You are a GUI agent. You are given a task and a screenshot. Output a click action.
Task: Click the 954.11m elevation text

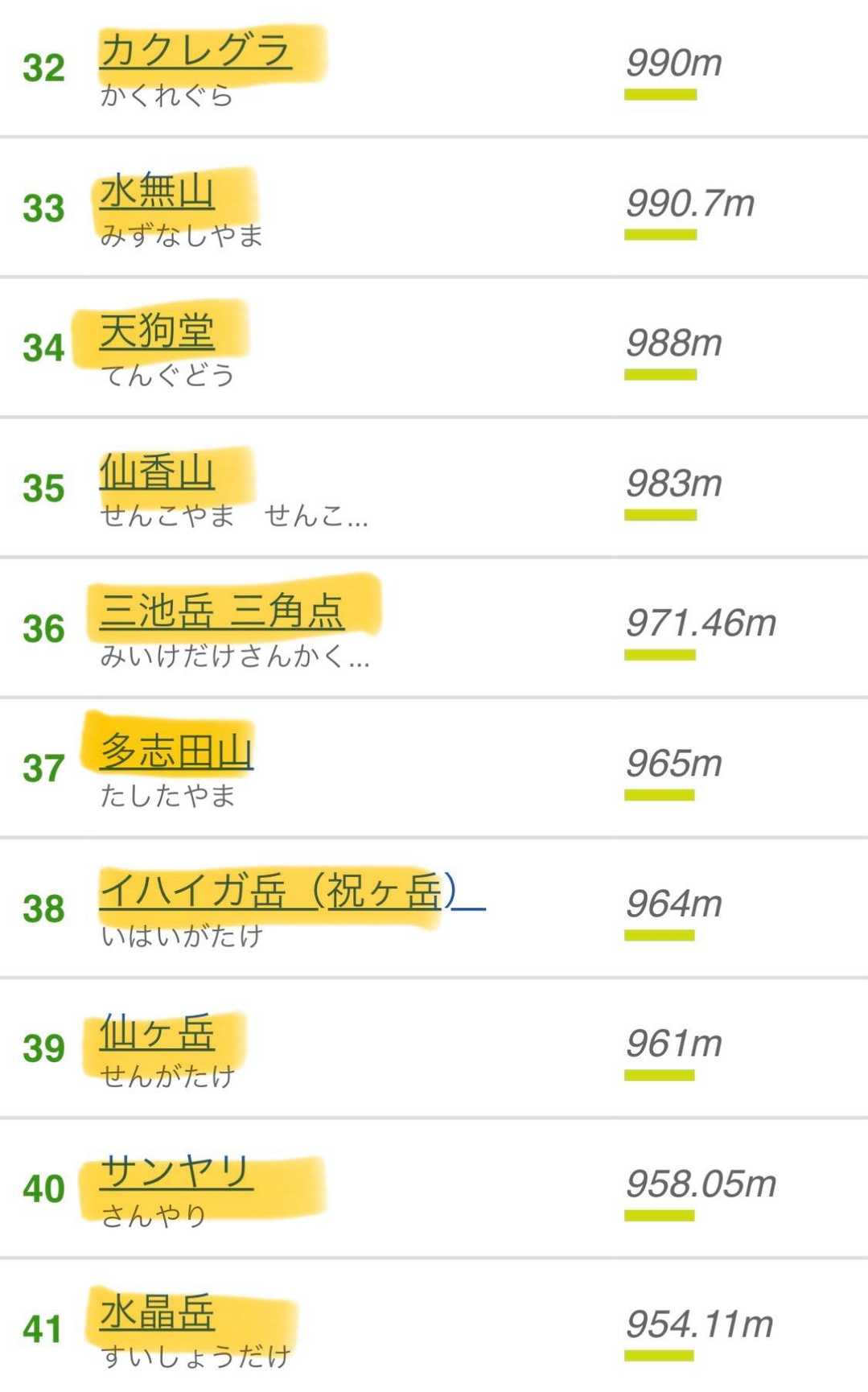[x=699, y=1324]
